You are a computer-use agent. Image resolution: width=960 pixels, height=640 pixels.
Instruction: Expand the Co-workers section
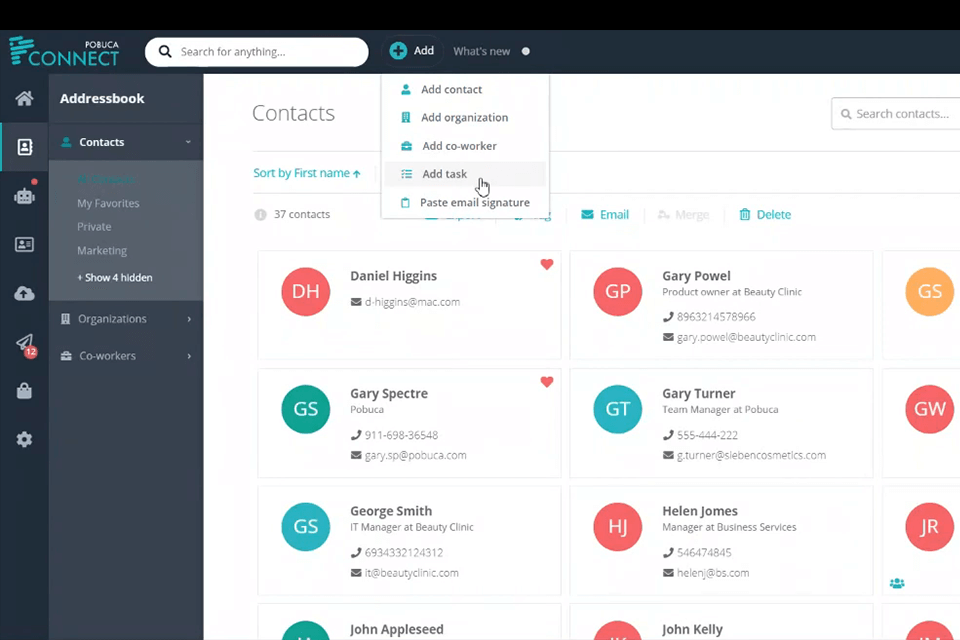click(189, 355)
